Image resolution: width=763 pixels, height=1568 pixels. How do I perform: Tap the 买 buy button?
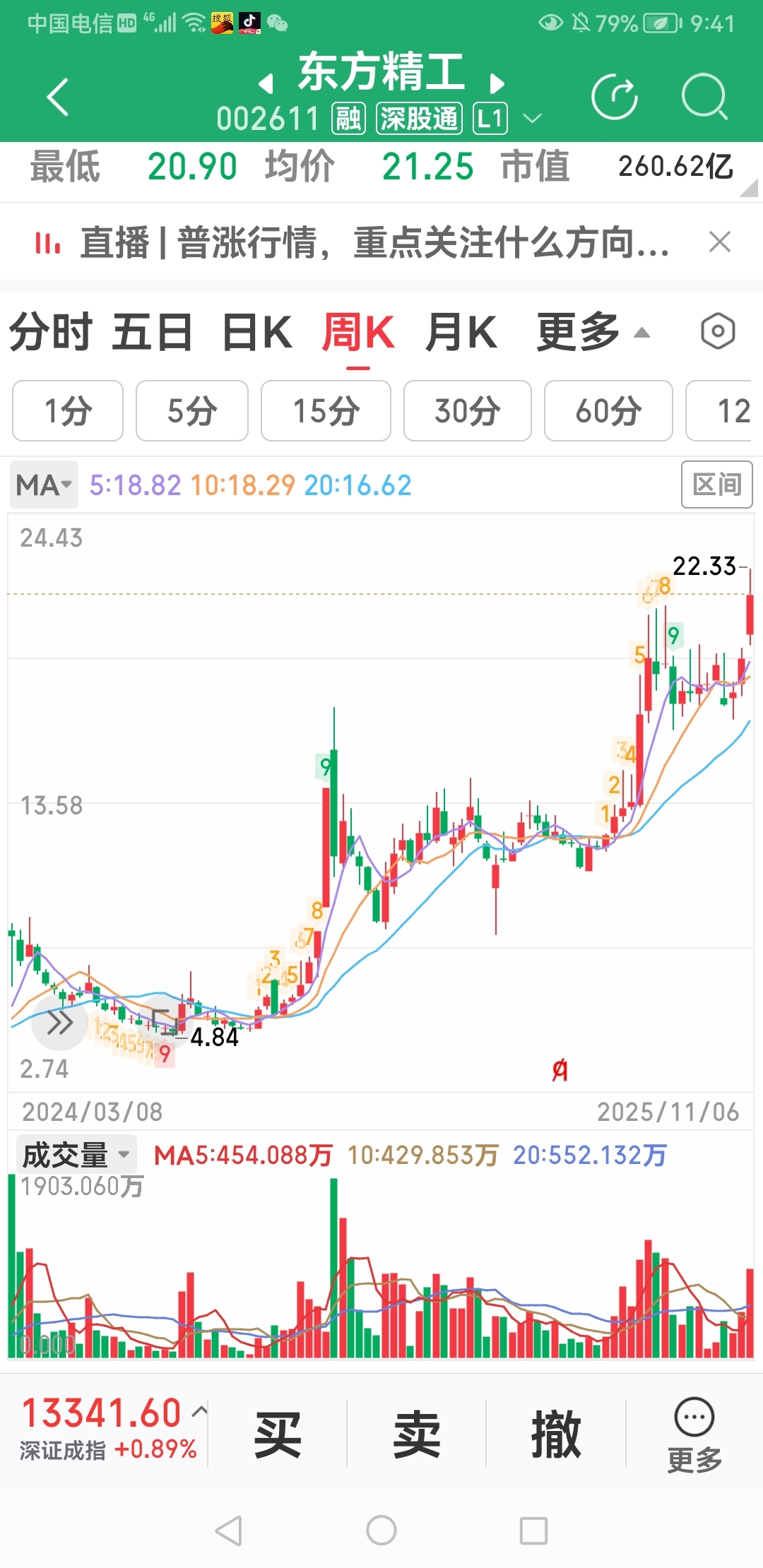[x=278, y=1435]
